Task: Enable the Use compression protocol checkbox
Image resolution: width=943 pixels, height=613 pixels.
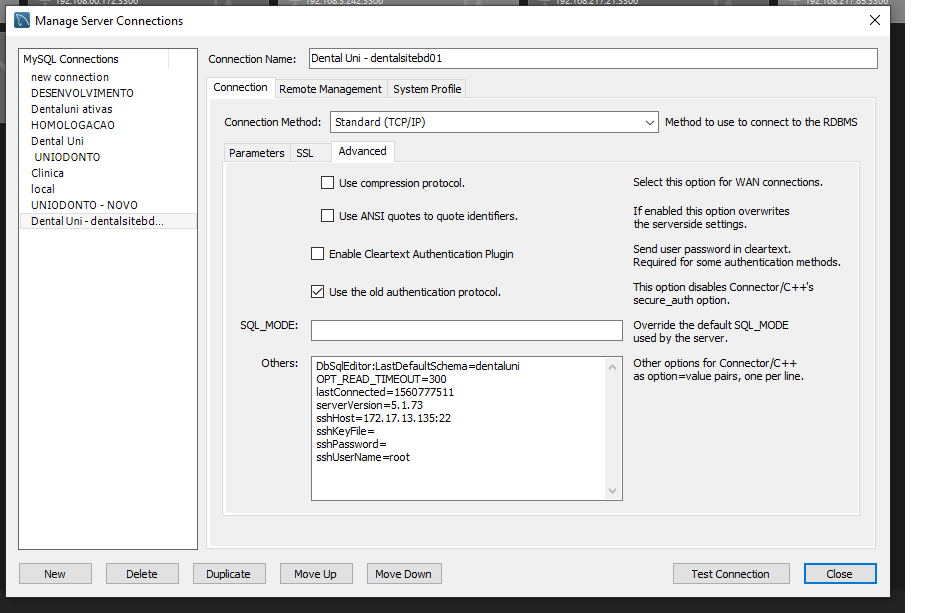Action: [327, 183]
